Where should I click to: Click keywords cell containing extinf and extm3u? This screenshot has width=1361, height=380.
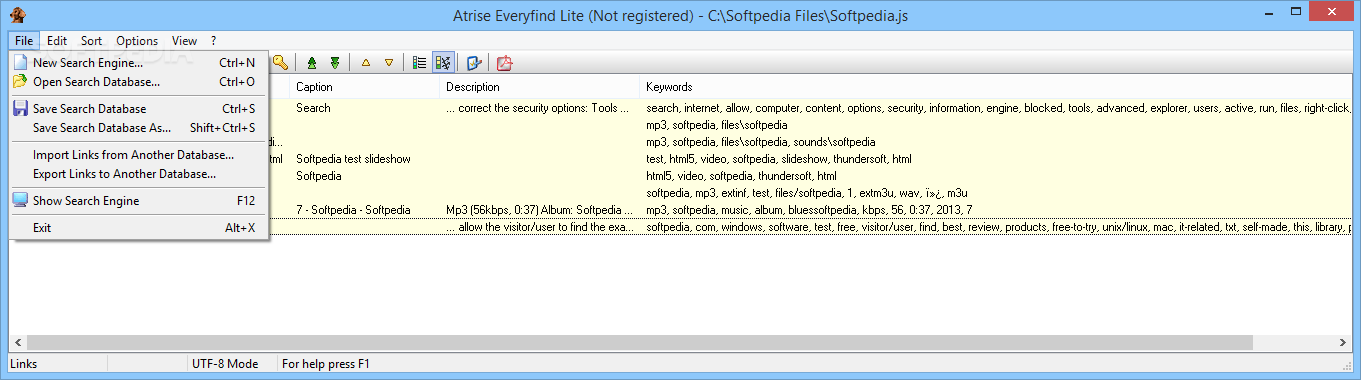pyautogui.click(x=807, y=193)
